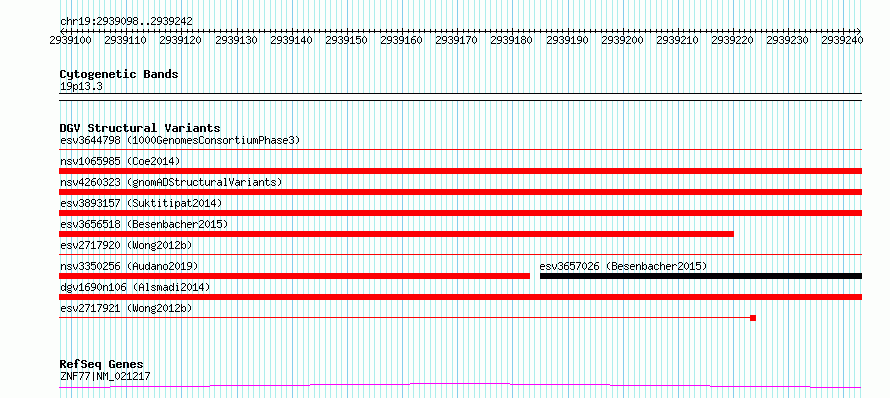Open the nsv4260323 gnomADStructuralVariants label
890x398 pixels.
pyautogui.click(x=171, y=182)
